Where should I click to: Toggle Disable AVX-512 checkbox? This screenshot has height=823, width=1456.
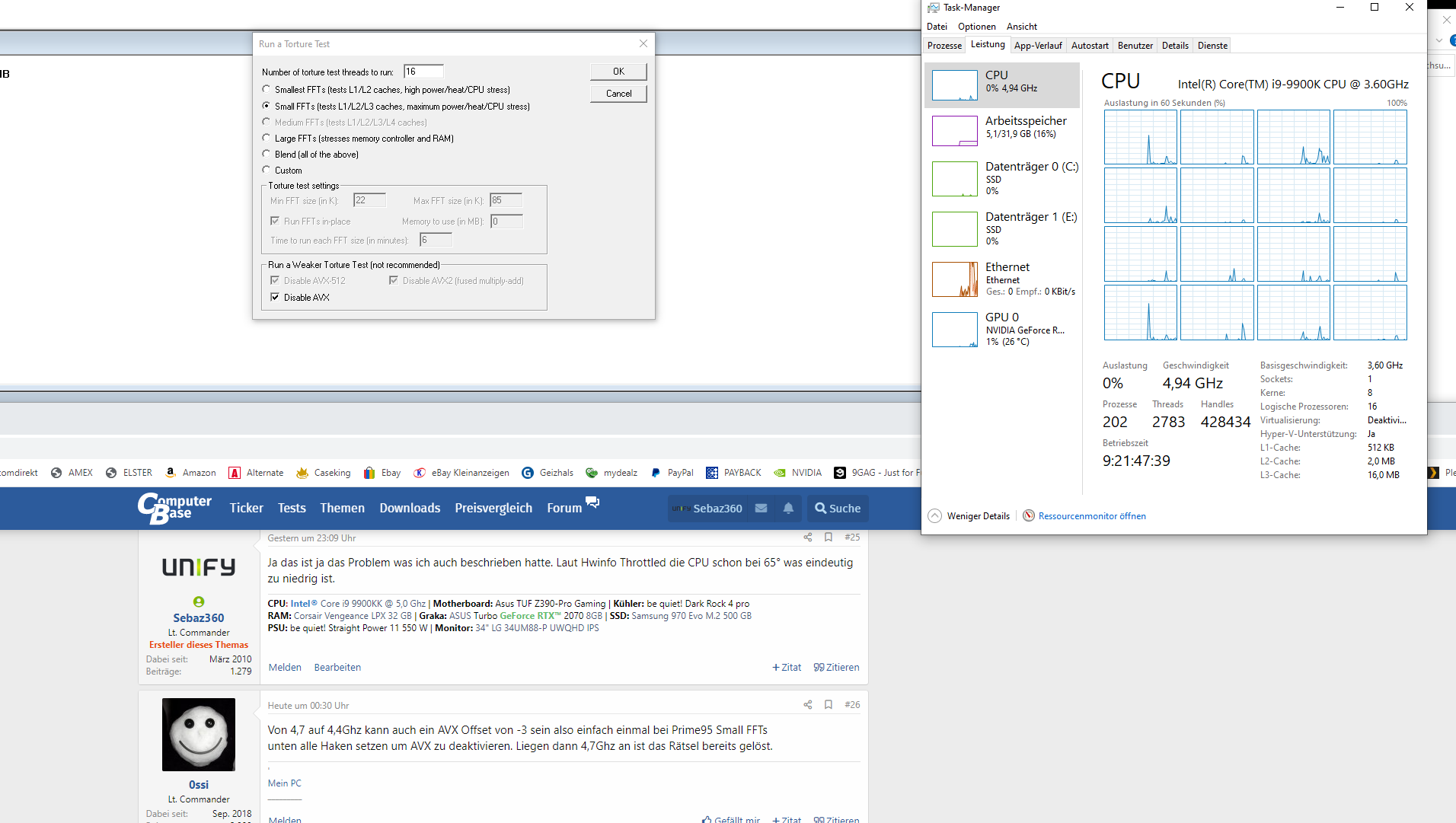pos(275,281)
